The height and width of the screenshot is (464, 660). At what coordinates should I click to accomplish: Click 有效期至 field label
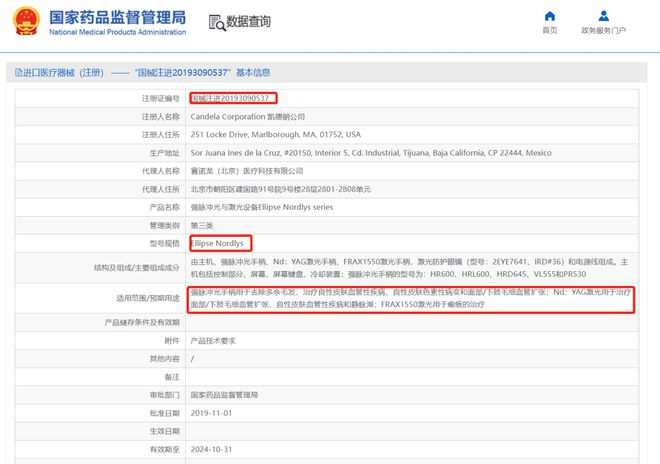pos(165,449)
